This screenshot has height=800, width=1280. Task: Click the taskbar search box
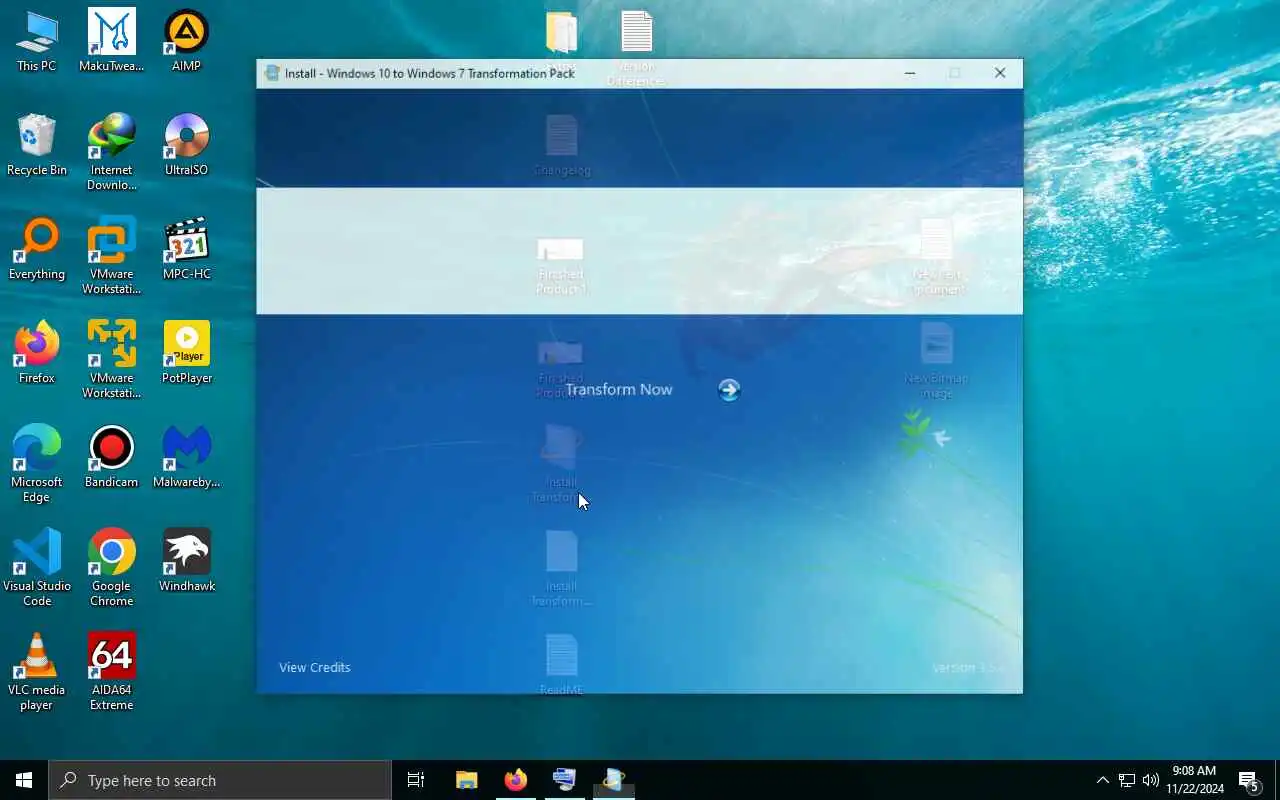(220, 780)
